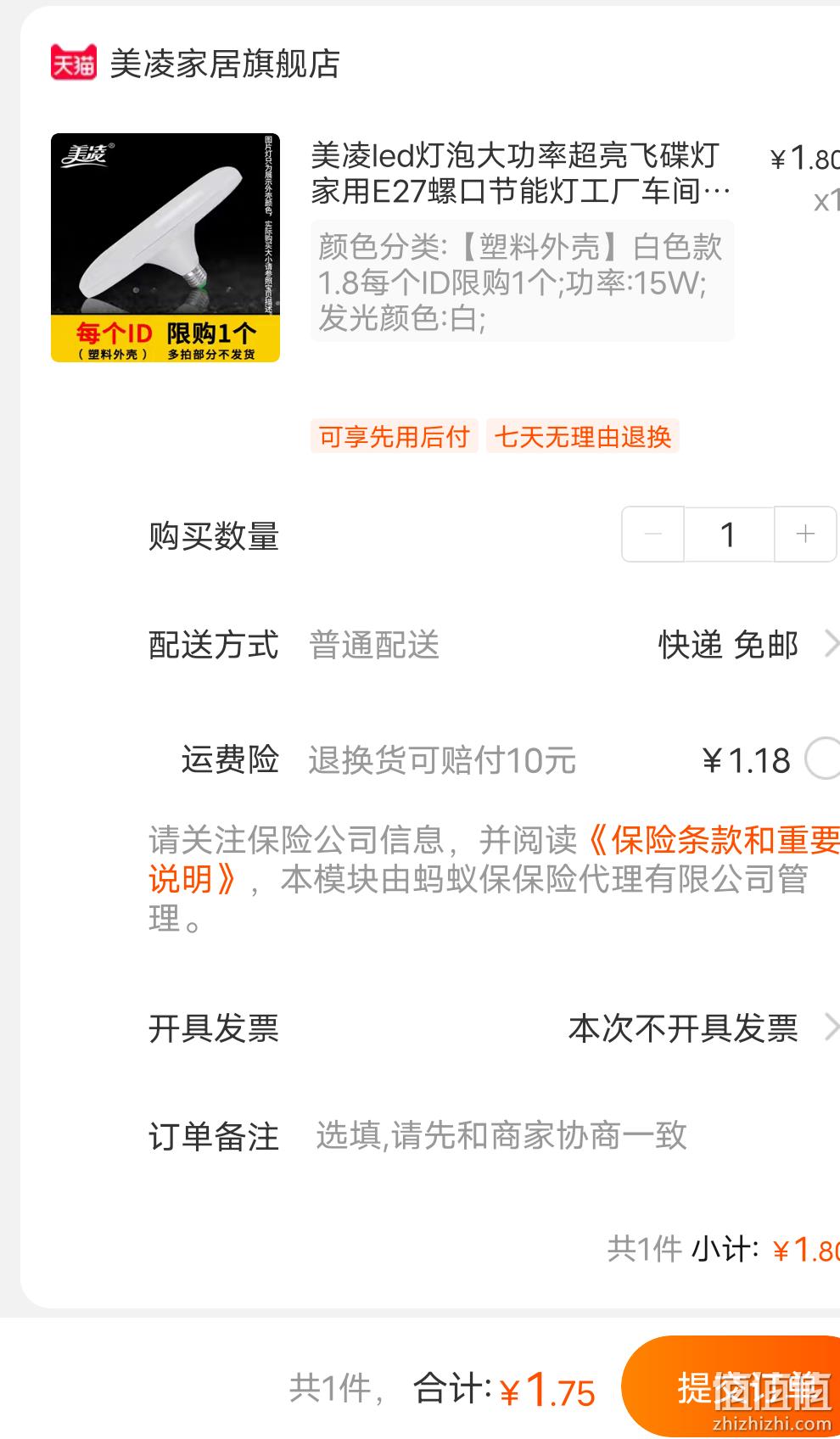Enable the 运费险 shipping insurance radio
The image size is (840, 1439).
coord(822,759)
